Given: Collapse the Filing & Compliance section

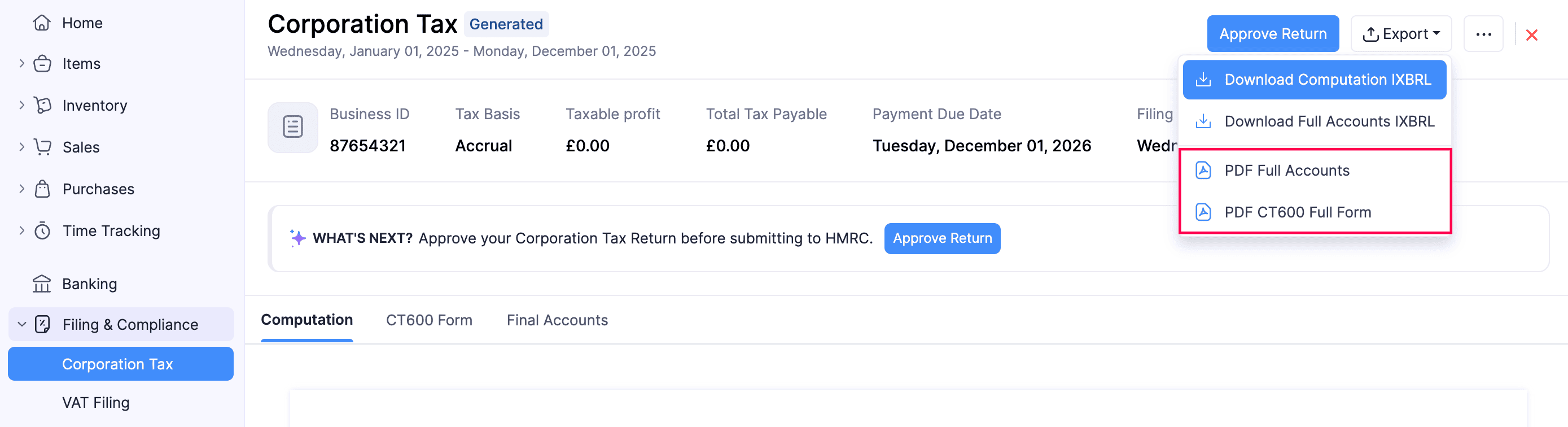Looking at the screenshot, I should (22, 325).
